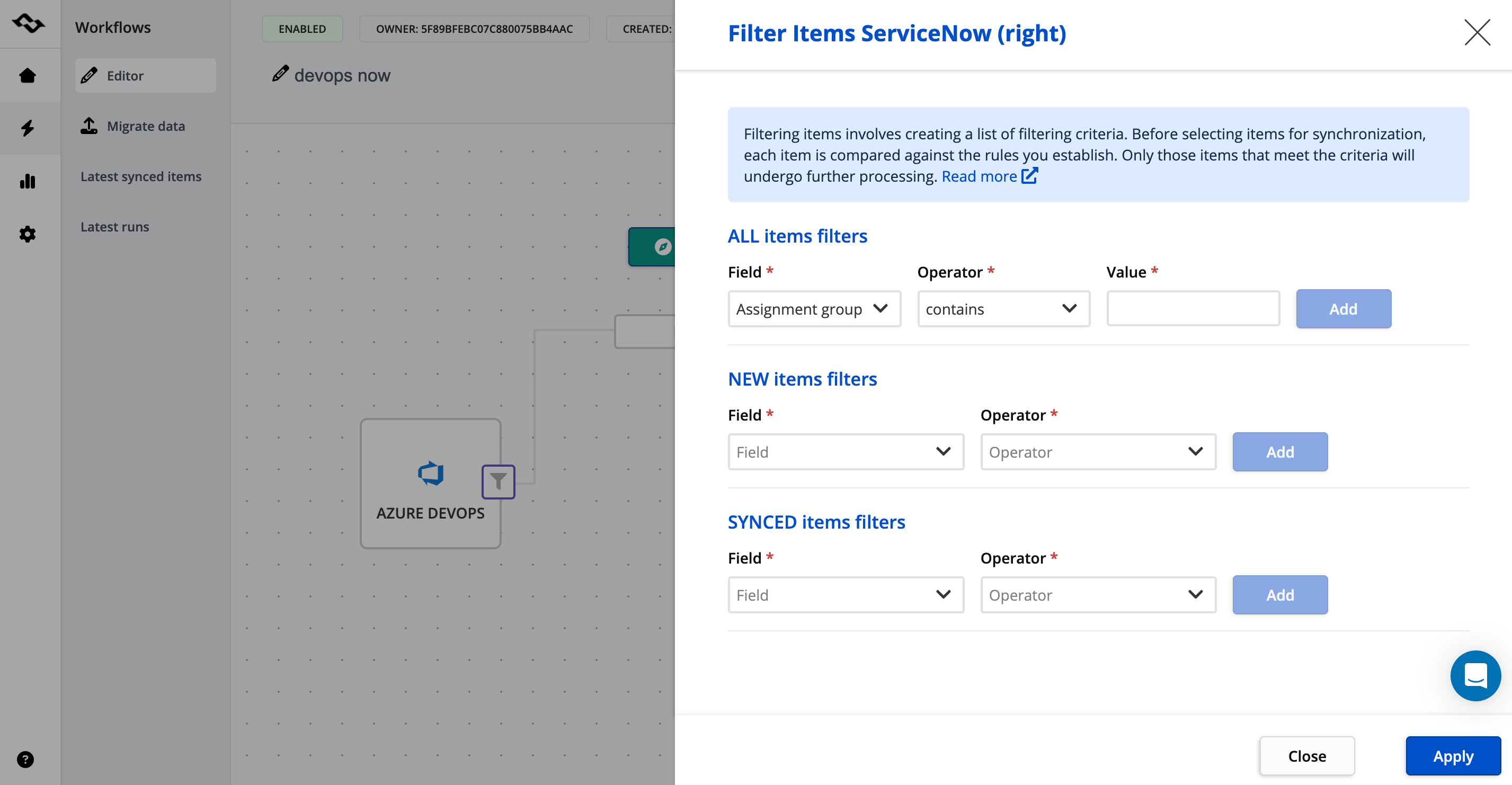Viewport: 1512px width, 785px height.
Task: Click the Workflows heading
Action: (113, 27)
